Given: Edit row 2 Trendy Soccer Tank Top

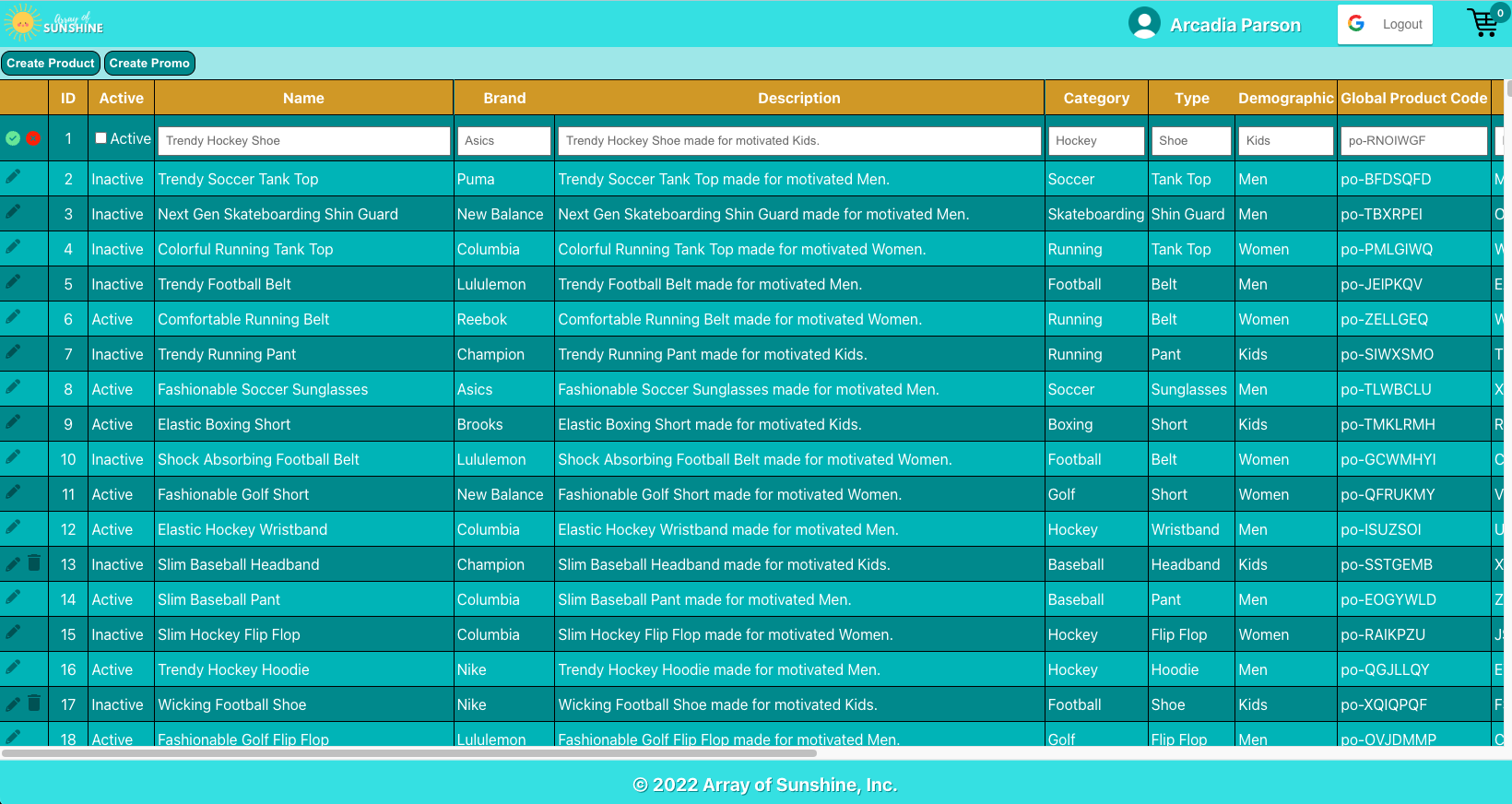Looking at the screenshot, I should coord(13,176).
